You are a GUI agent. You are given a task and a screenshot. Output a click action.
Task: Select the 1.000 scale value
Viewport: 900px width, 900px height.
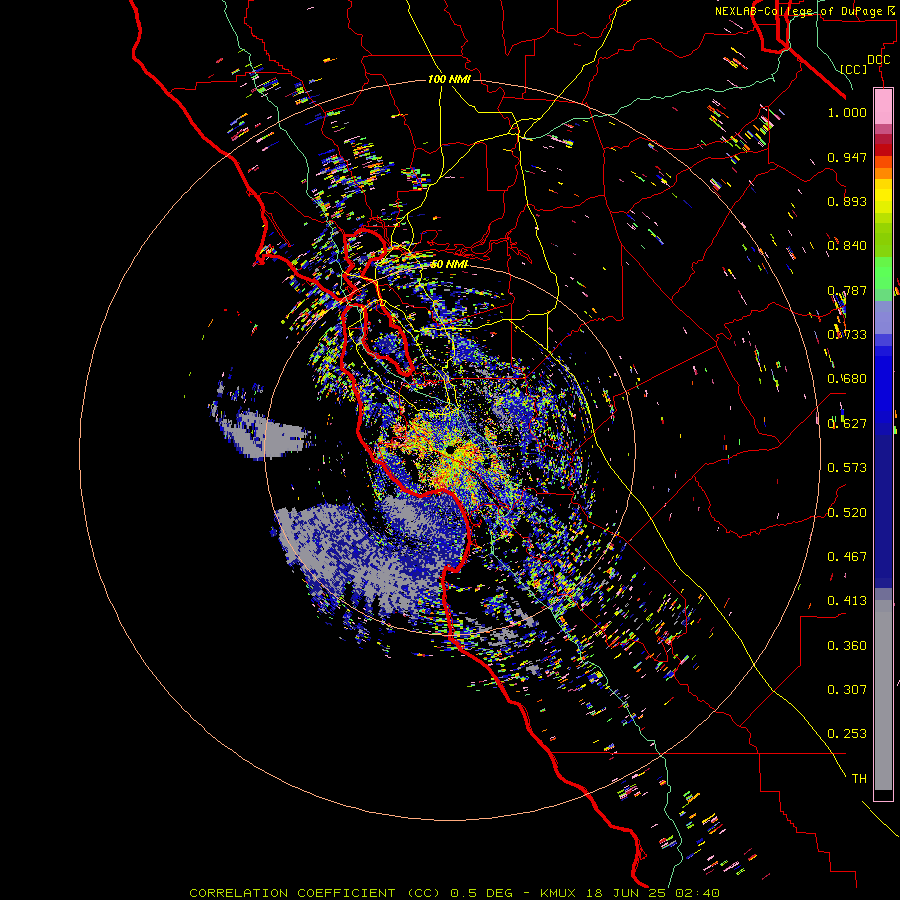[x=847, y=112]
